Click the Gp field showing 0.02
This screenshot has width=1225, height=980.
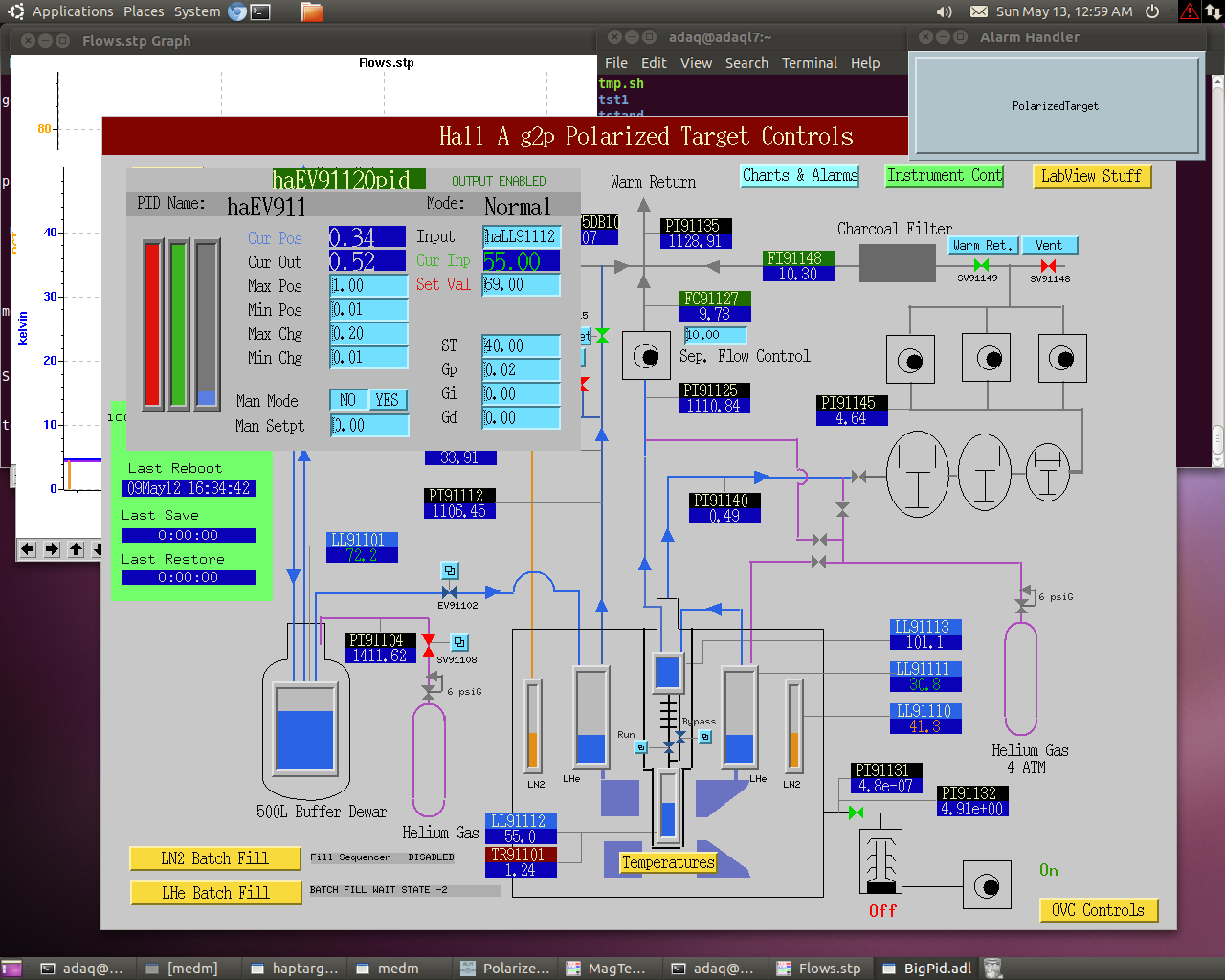(x=521, y=369)
